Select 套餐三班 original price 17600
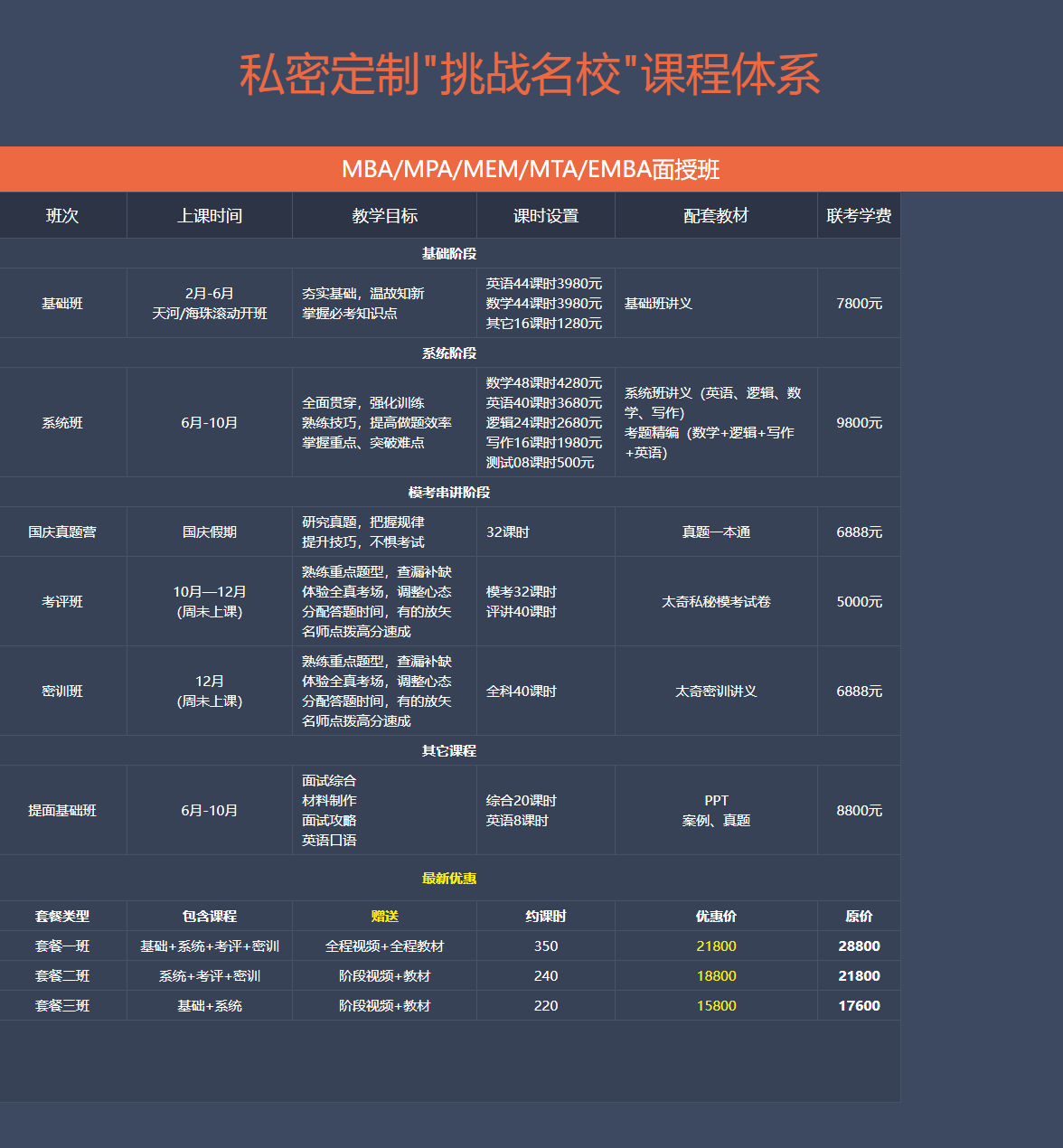 coord(859,1006)
